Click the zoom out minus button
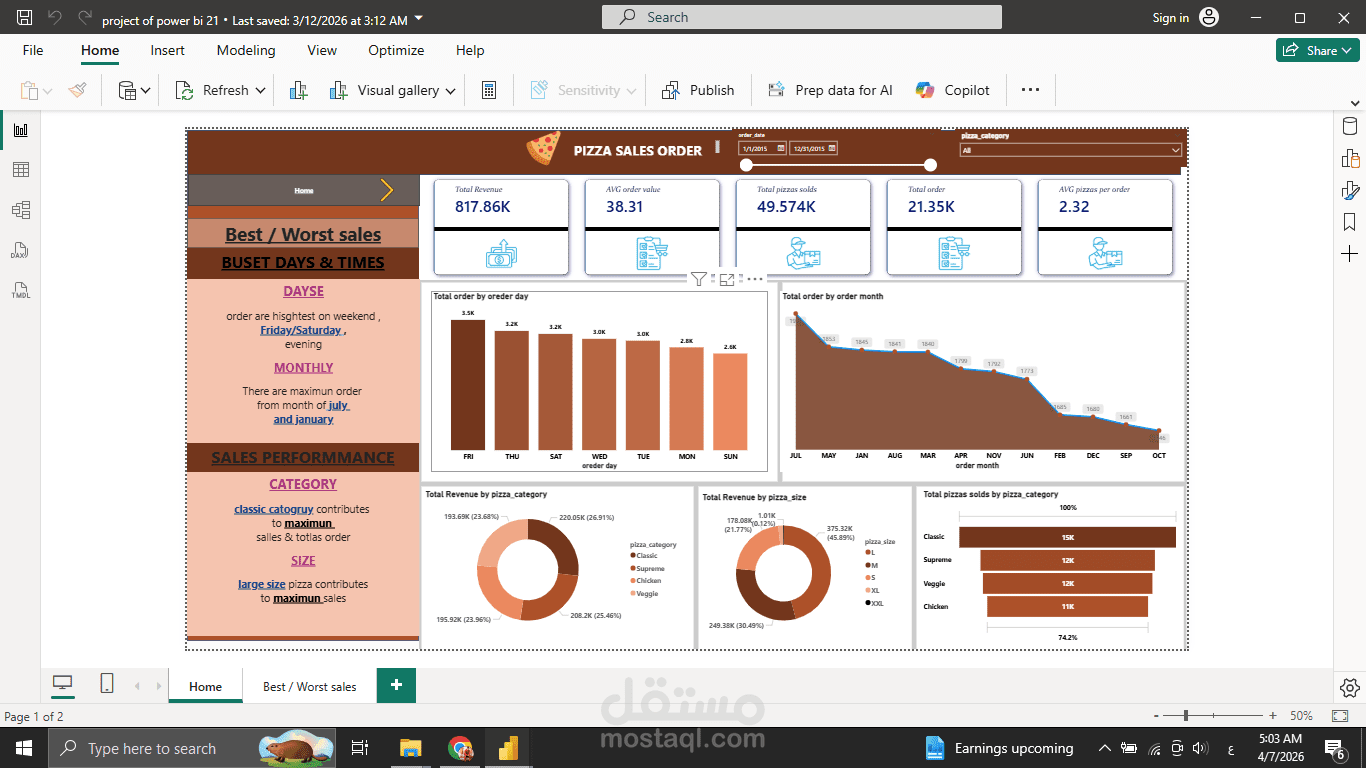The height and width of the screenshot is (768, 1366). pos(1155,716)
